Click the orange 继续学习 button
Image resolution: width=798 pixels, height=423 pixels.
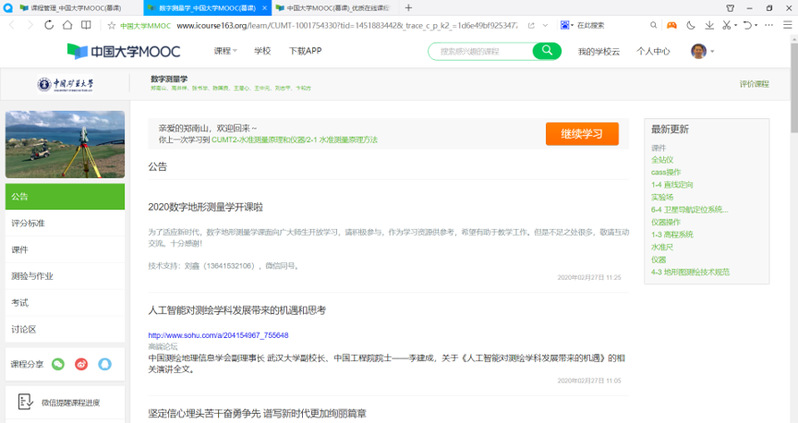pos(582,134)
